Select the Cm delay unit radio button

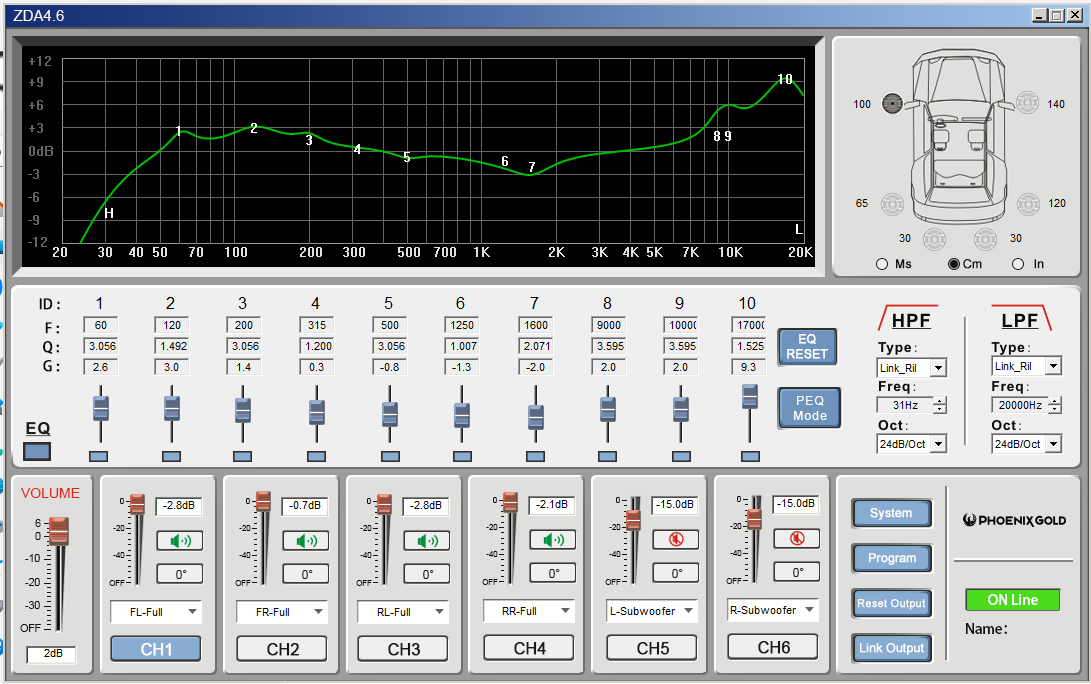point(954,264)
